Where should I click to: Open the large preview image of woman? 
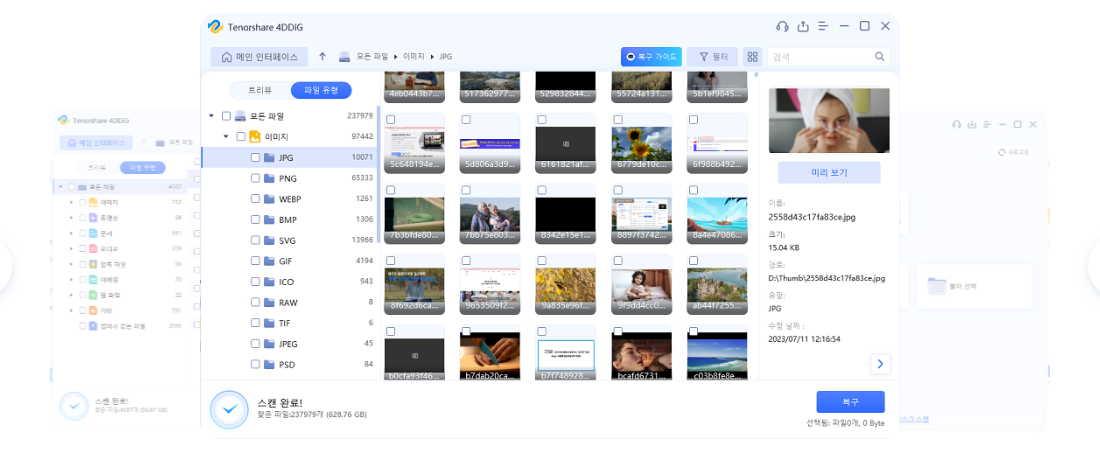click(829, 120)
